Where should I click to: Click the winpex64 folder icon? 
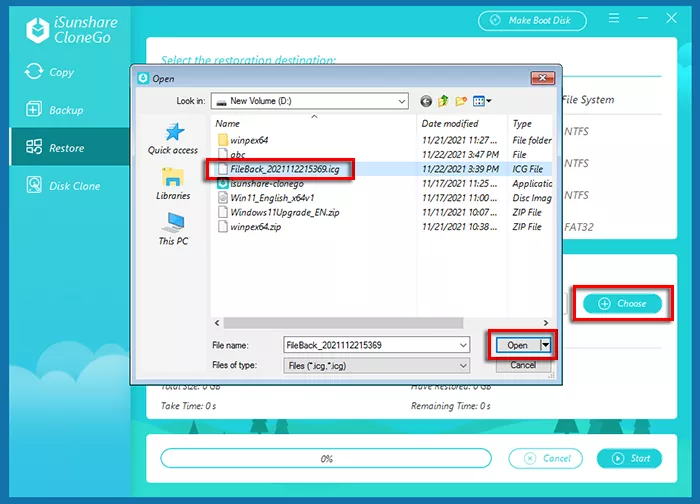(222, 140)
